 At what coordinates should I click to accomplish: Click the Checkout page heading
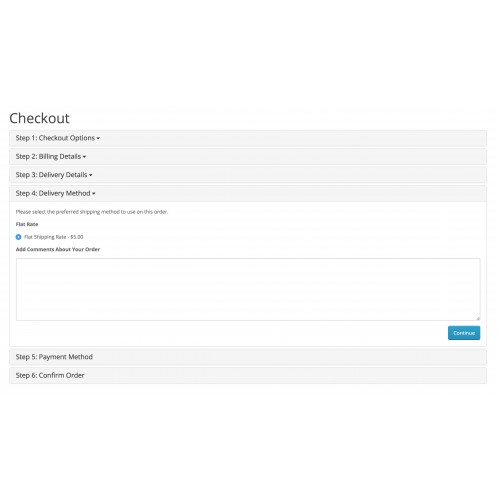coord(39,118)
